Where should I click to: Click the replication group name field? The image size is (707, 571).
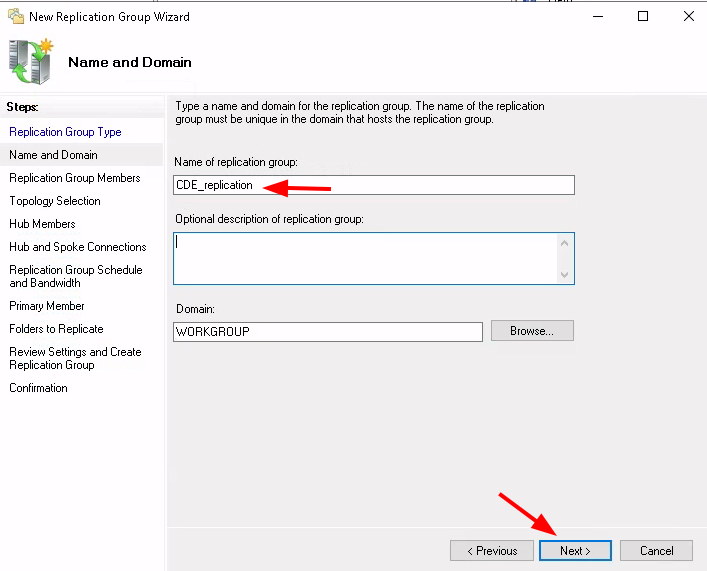click(374, 185)
